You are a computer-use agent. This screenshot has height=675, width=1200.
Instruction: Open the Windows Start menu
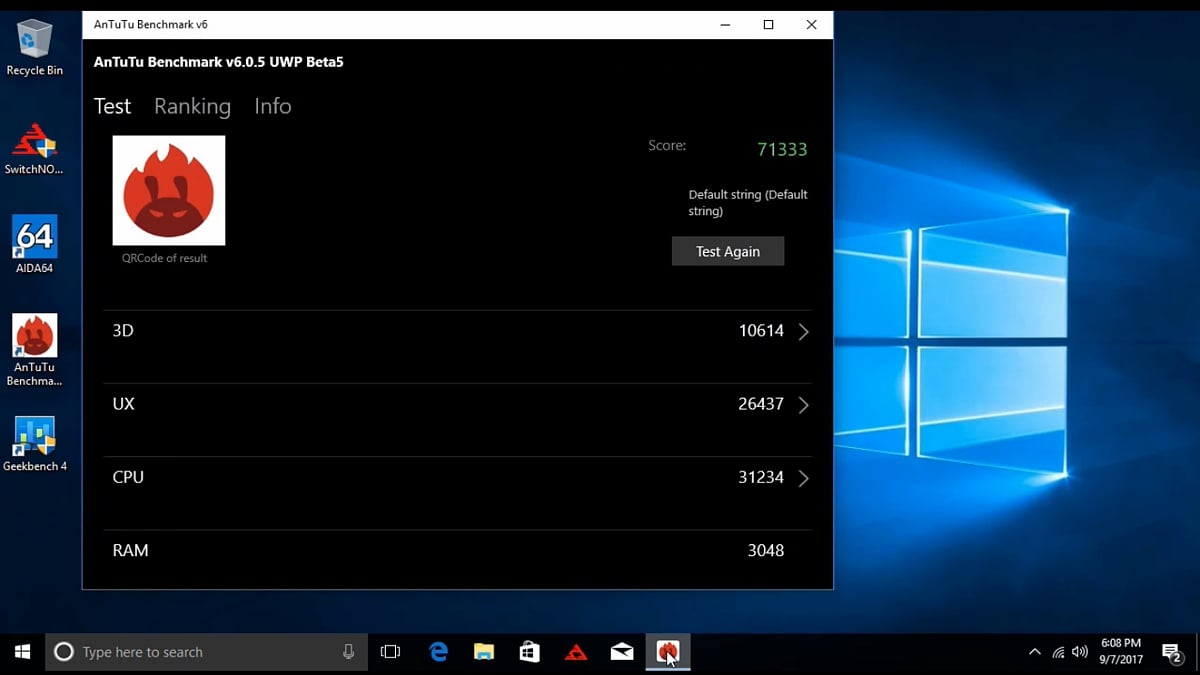(x=22, y=652)
